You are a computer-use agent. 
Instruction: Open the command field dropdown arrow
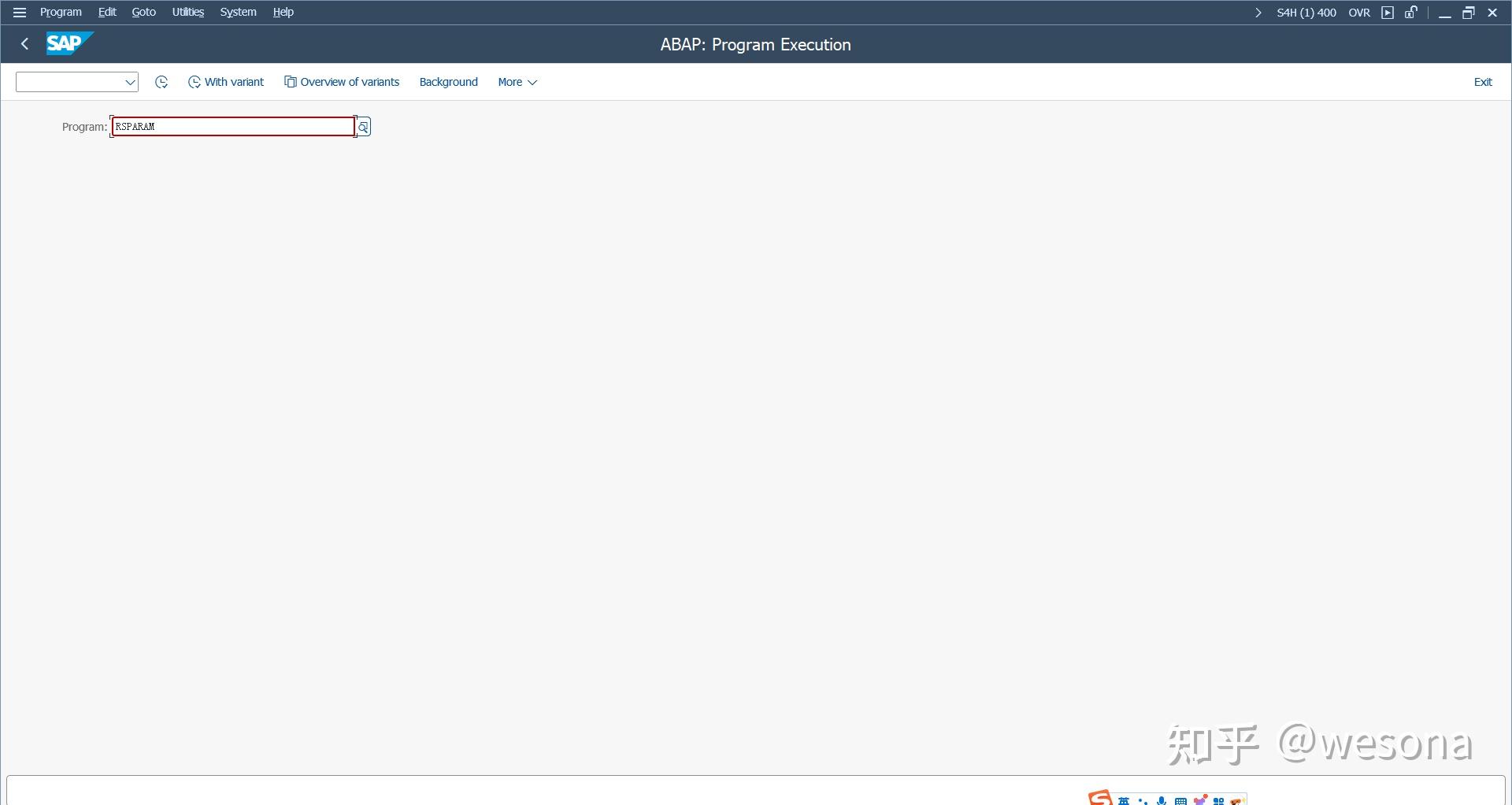point(129,81)
